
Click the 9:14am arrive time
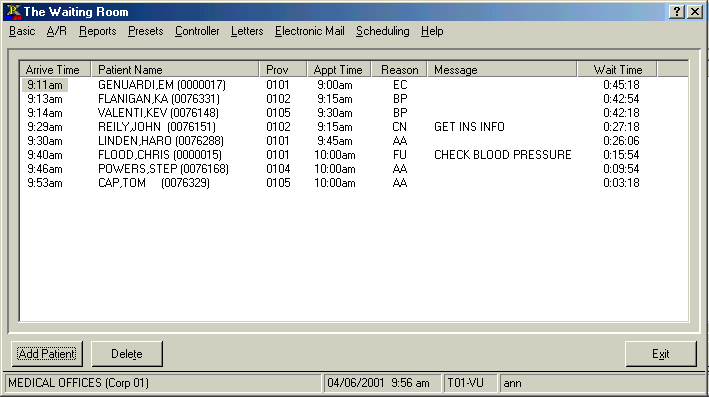tap(45, 113)
